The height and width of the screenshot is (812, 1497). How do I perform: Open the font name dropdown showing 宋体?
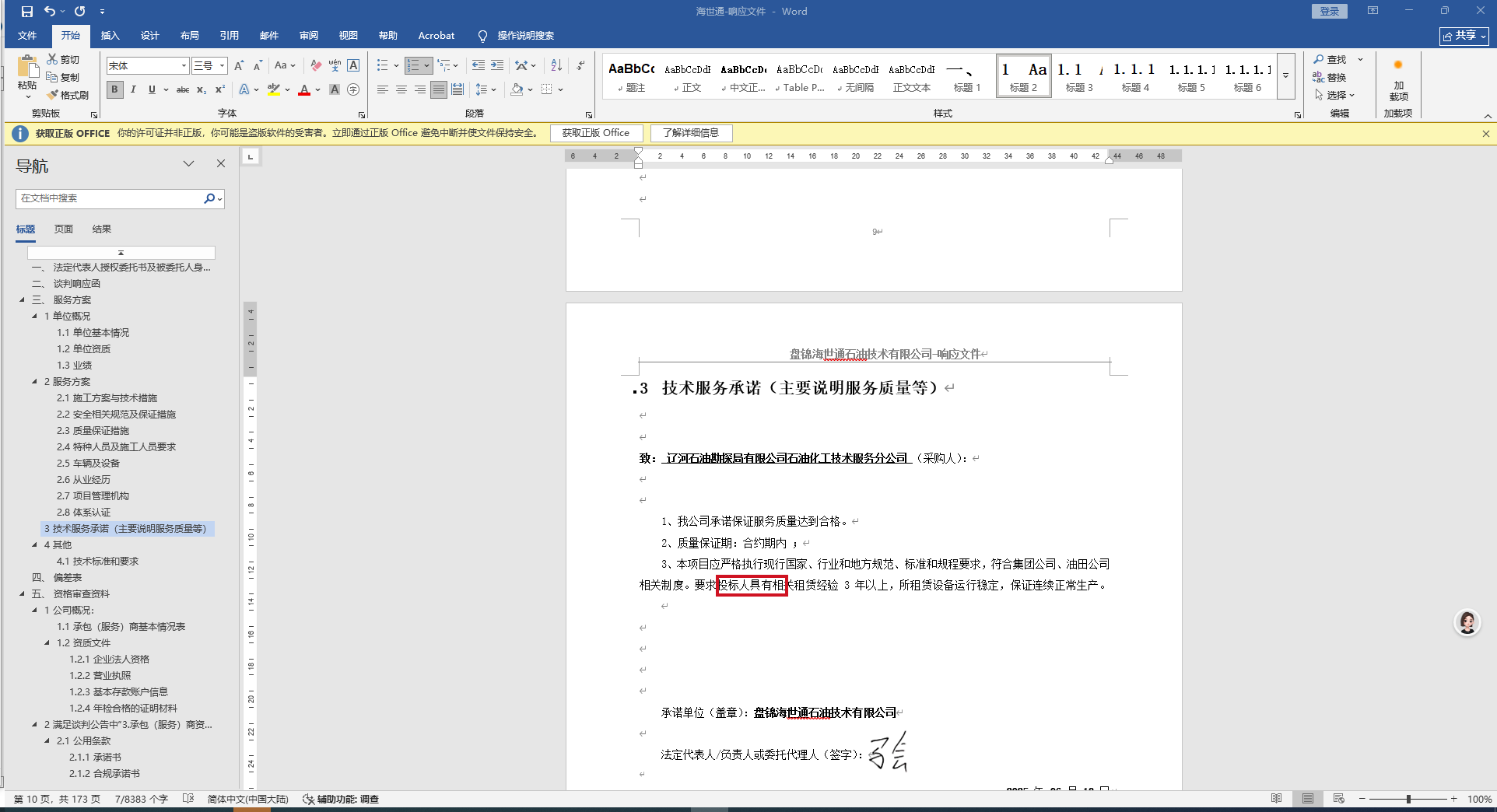click(184, 66)
